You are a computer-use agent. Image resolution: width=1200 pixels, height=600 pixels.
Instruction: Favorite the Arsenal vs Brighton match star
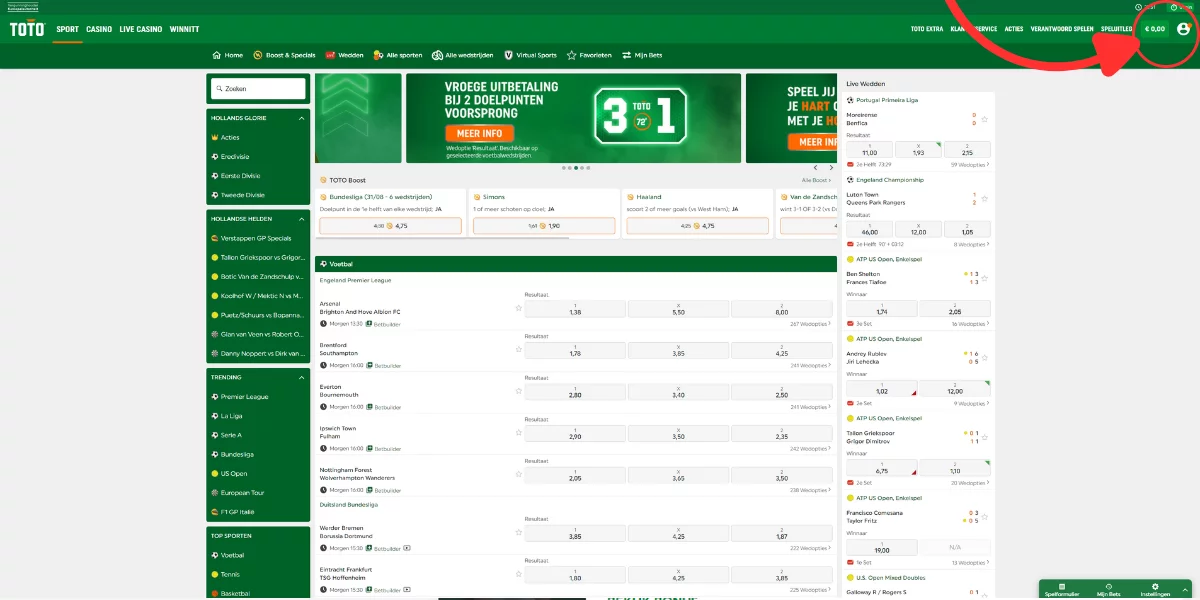tap(519, 308)
